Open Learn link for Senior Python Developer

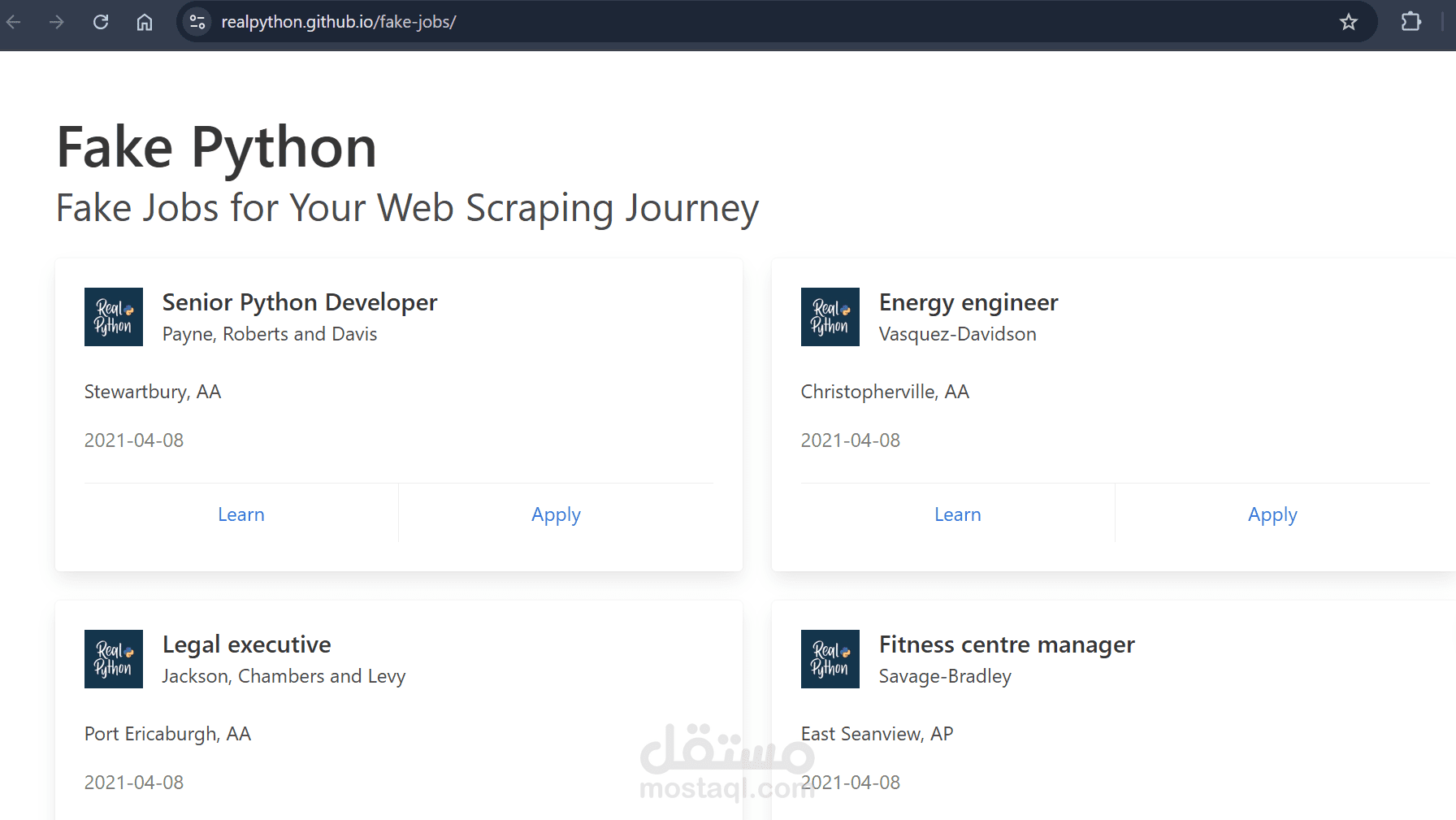pyautogui.click(x=241, y=514)
